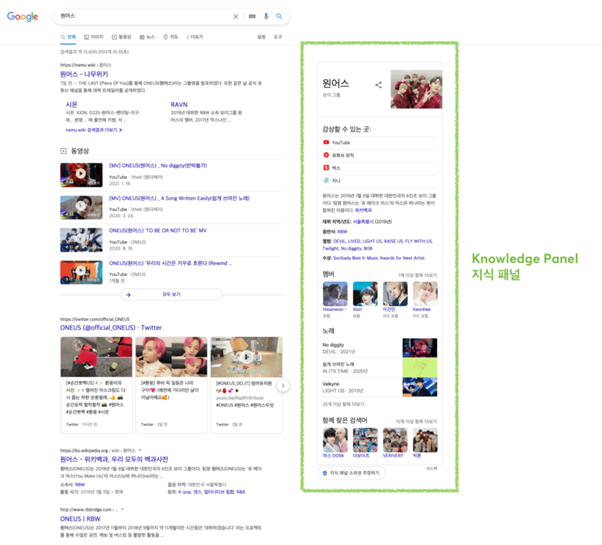602x545 pixels.
Task: Expand the Wikipedia result dropdown arrow
Action: click(140, 450)
